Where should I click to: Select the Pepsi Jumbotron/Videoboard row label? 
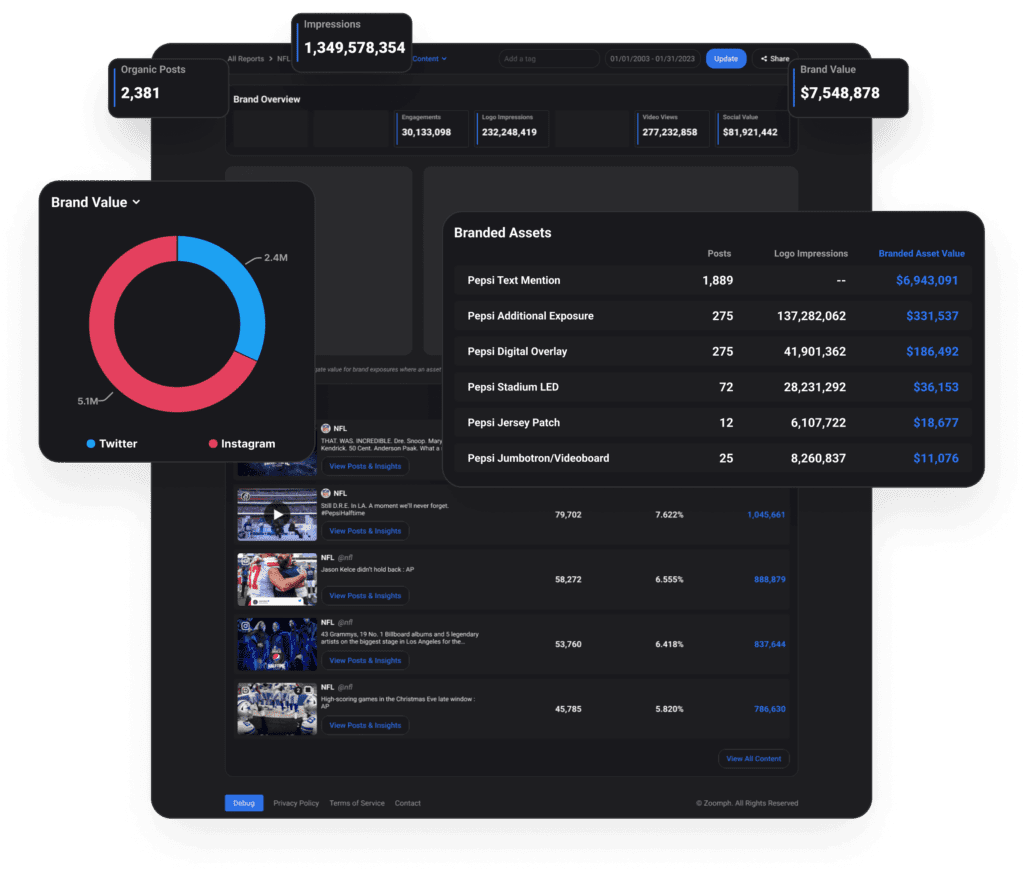538,458
